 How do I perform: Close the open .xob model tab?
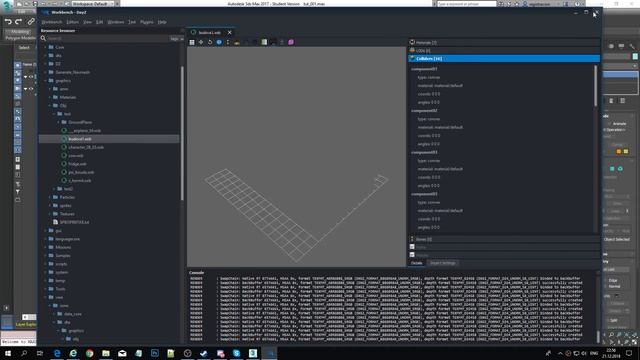pos(229,32)
